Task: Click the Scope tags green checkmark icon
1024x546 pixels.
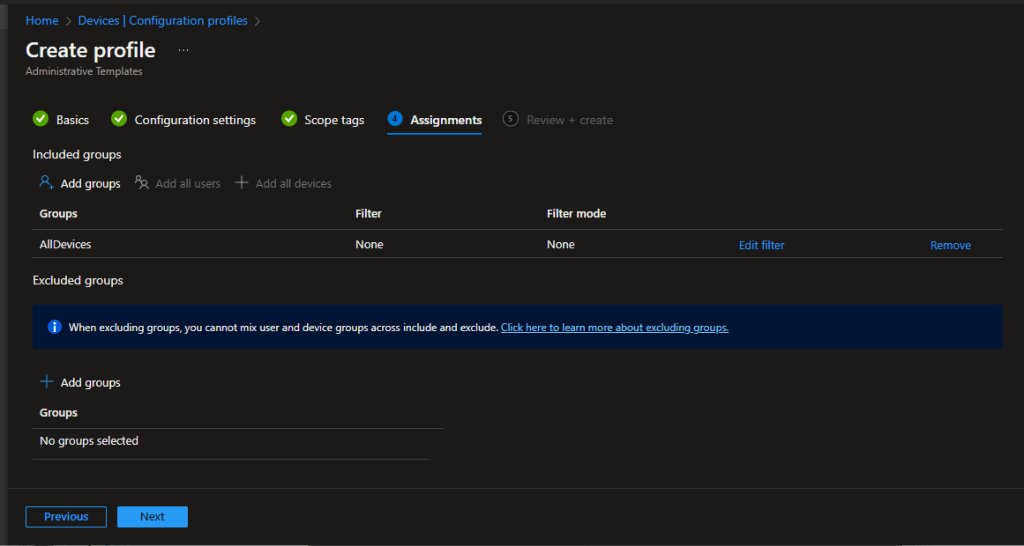Action: [289, 119]
